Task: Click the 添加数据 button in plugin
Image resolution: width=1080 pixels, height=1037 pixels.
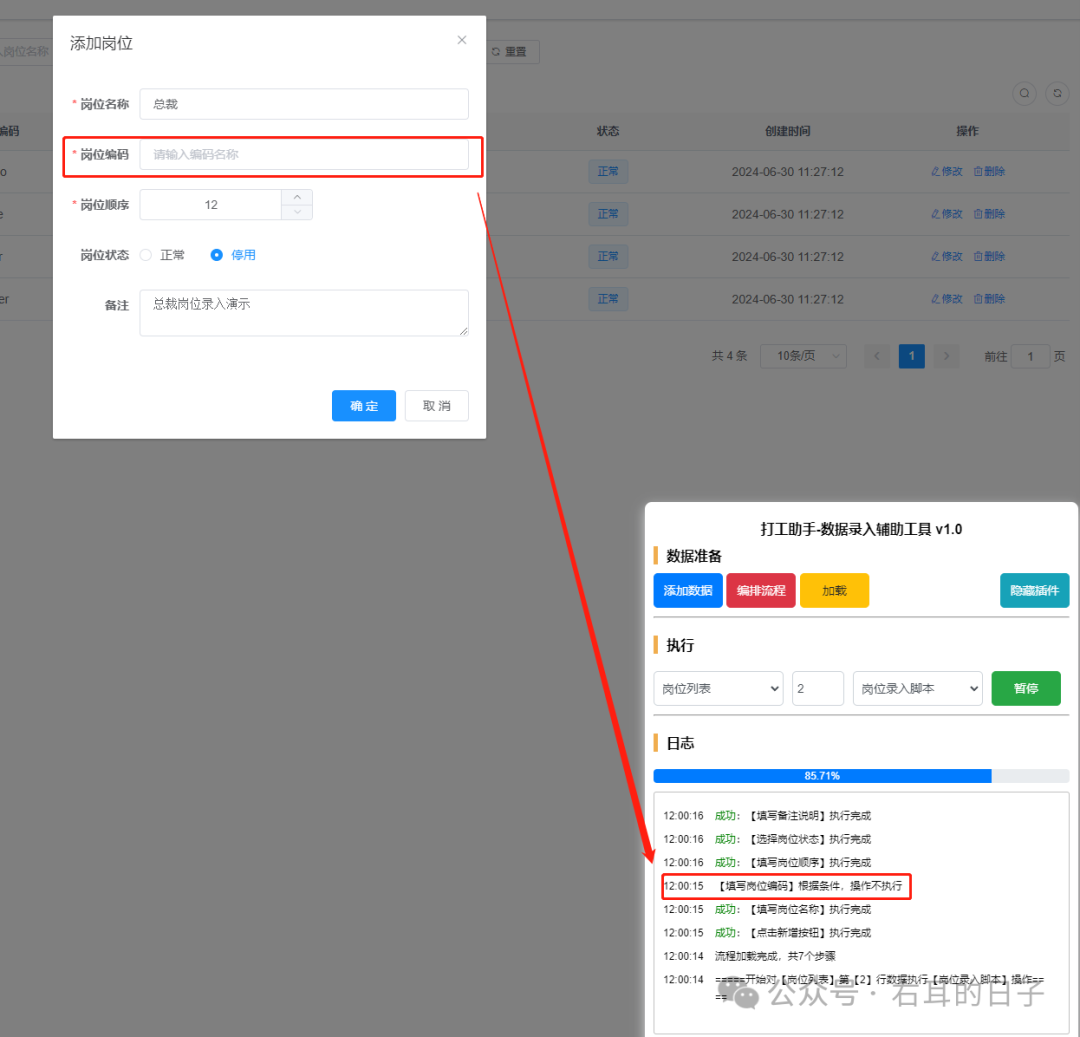Action: coord(688,591)
